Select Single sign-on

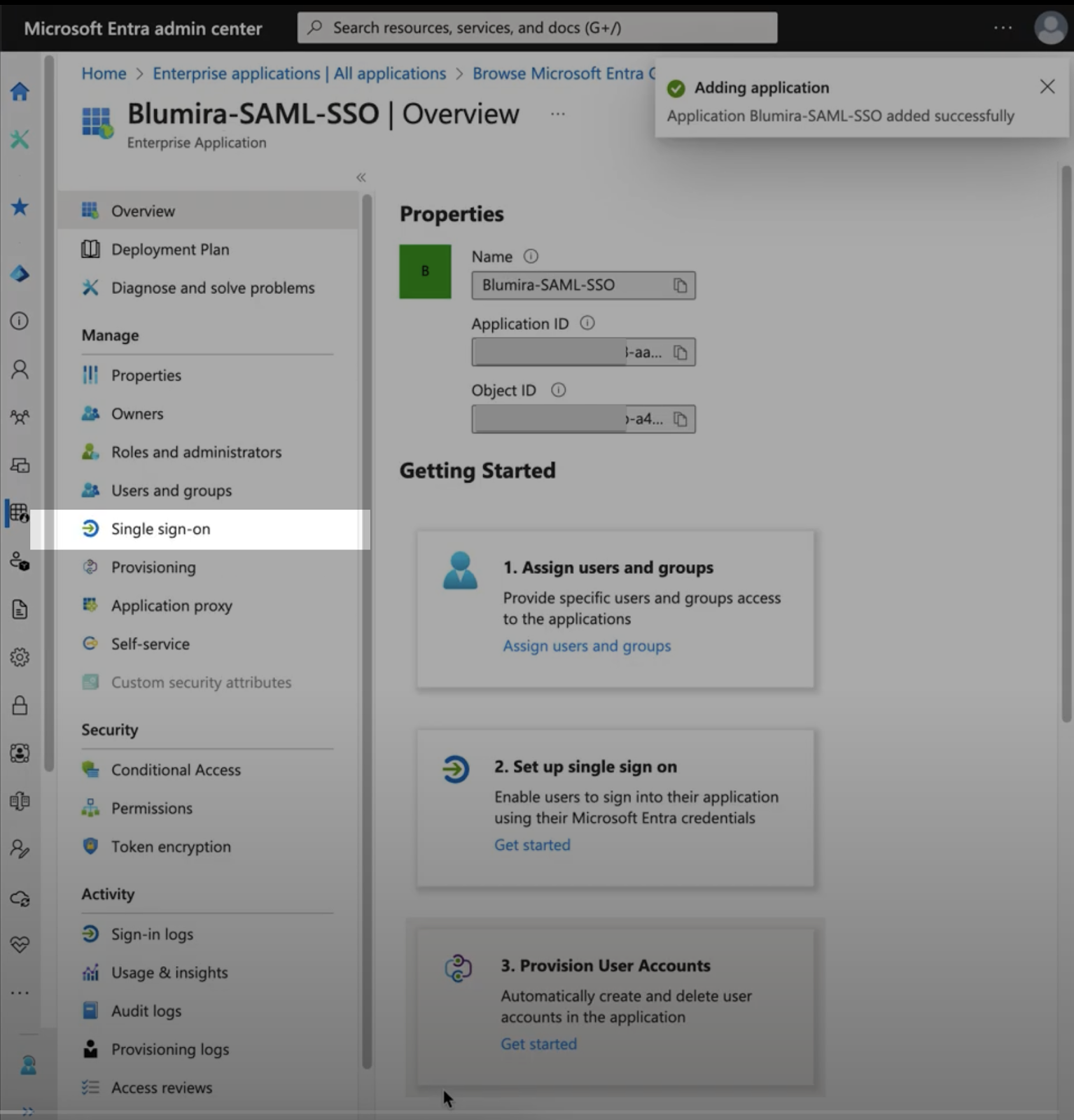[x=200, y=529]
